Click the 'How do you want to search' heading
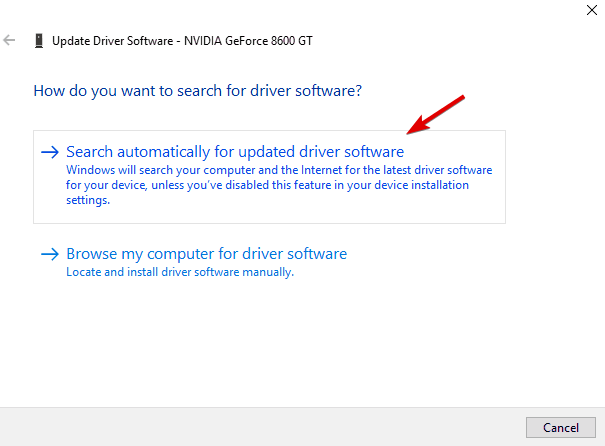605x446 pixels. pyautogui.click(x=198, y=91)
